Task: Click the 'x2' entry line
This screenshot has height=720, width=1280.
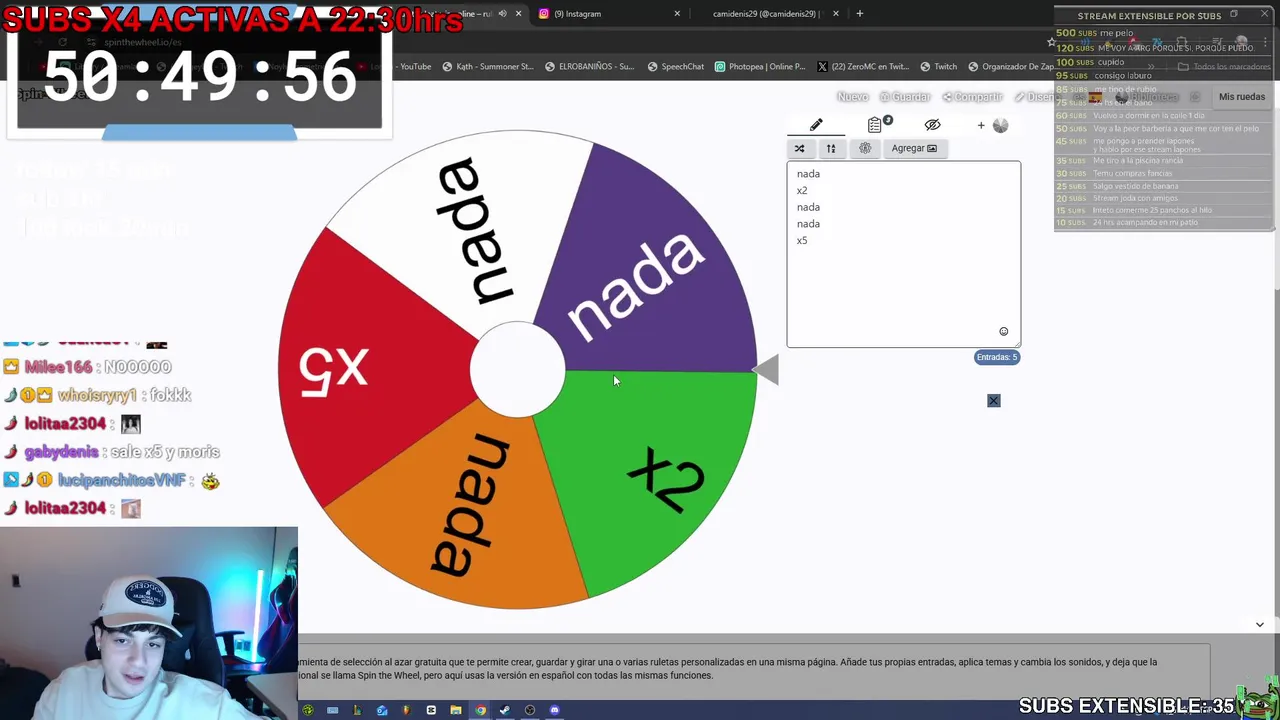Action: click(x=802, y=191)
